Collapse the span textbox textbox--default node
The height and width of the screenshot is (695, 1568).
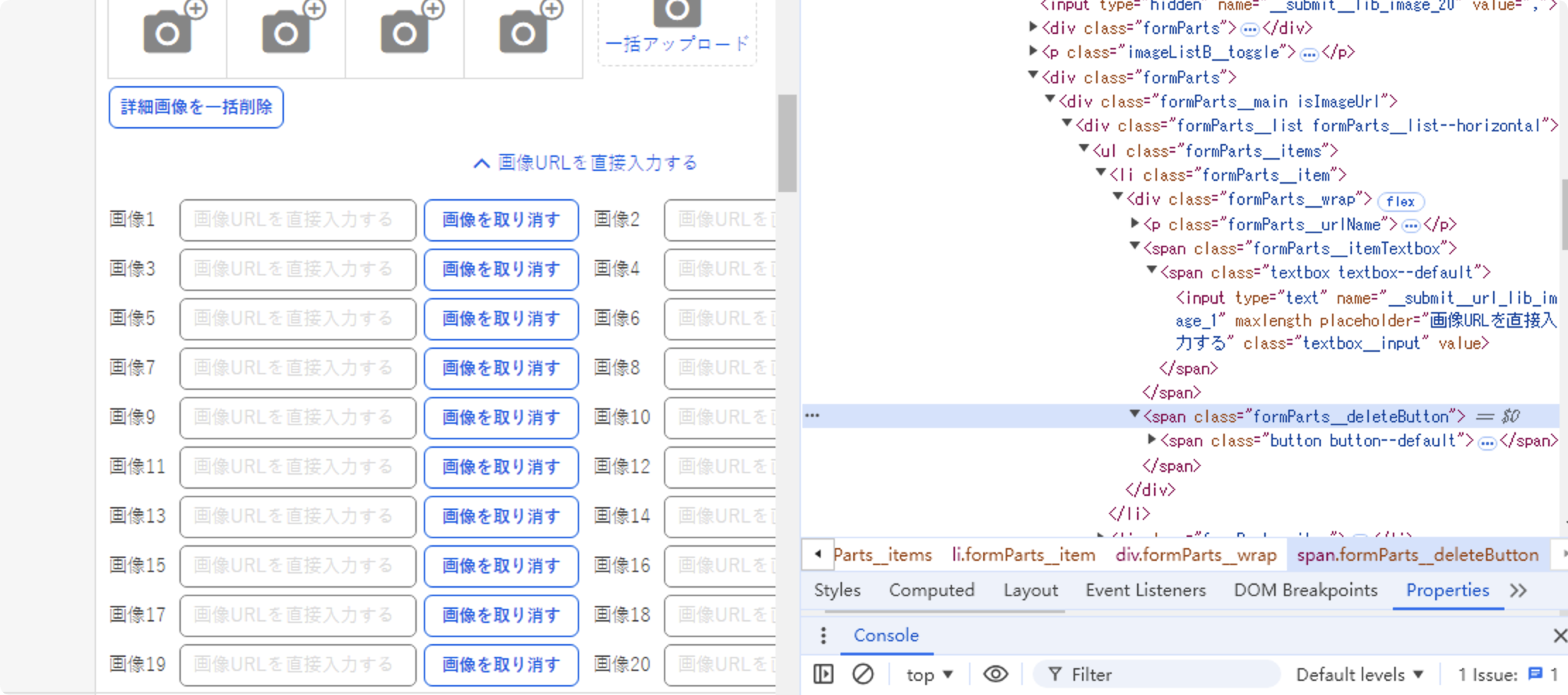click(x=1151, y=271)
